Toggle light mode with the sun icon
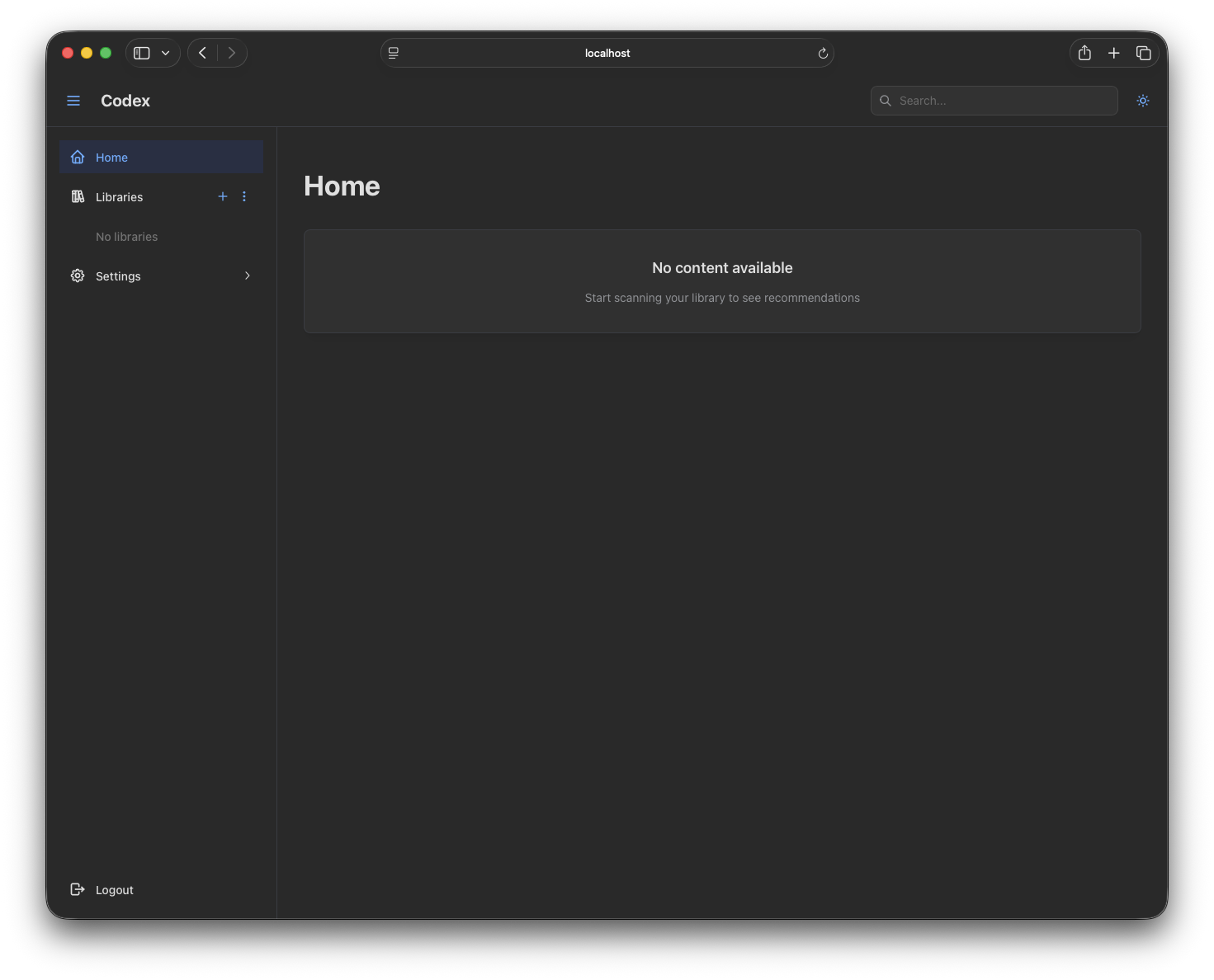The height and width of the screenshot is (980, 1214). (x=1142, y=100)
